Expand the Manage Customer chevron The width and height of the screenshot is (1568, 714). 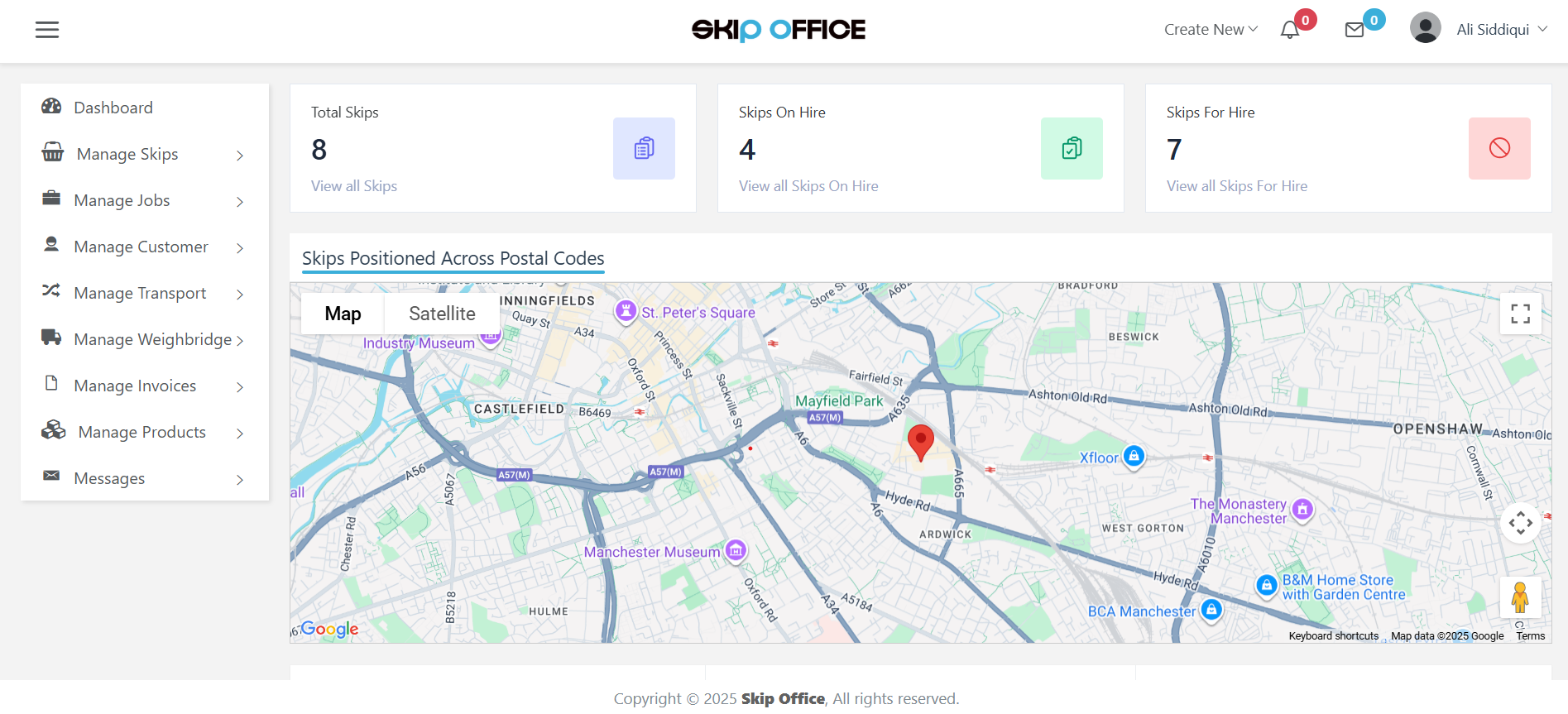click(x=240, y=248)
